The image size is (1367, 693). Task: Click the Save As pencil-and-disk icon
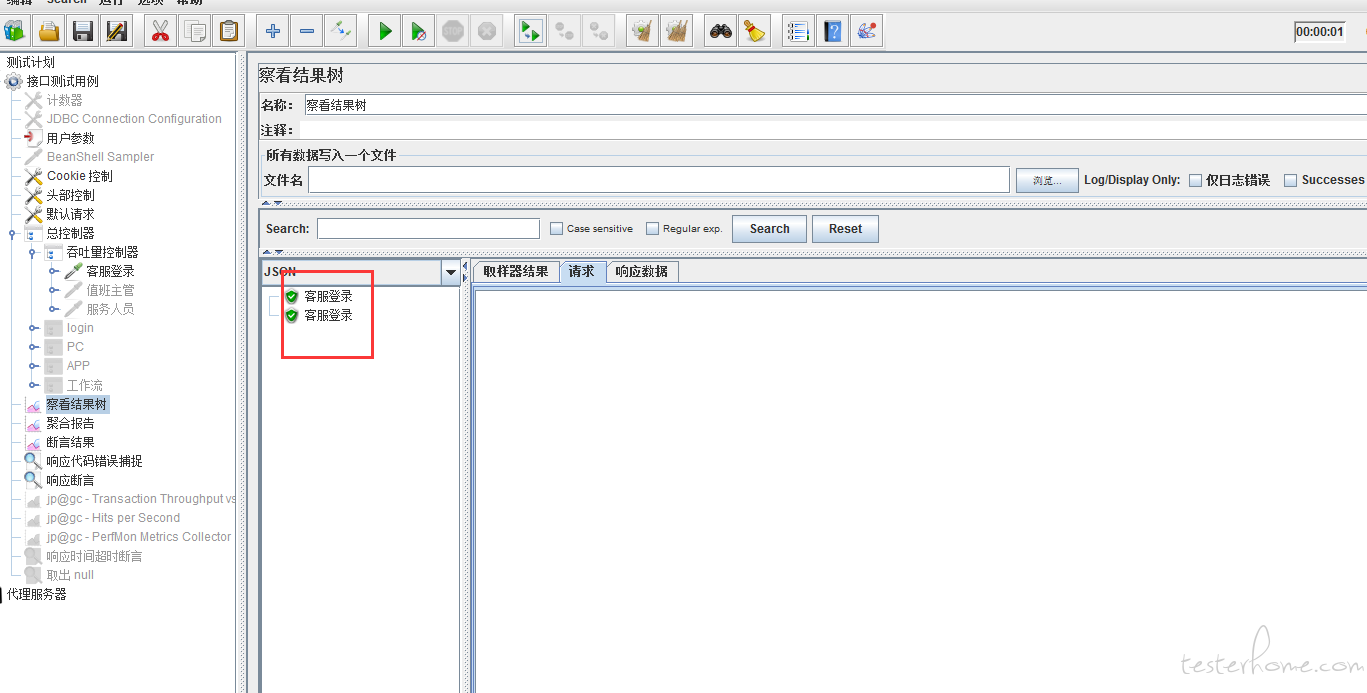(x=117, y=31)
